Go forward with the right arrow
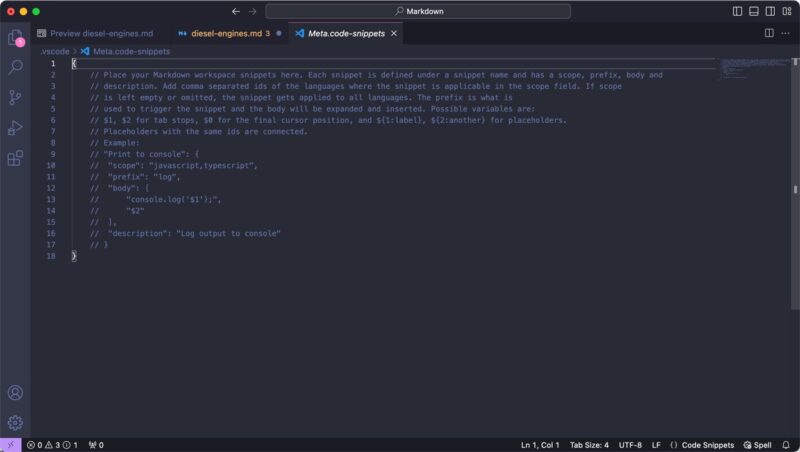This screenshot has height=452, width=800. (x=253, y=11)
